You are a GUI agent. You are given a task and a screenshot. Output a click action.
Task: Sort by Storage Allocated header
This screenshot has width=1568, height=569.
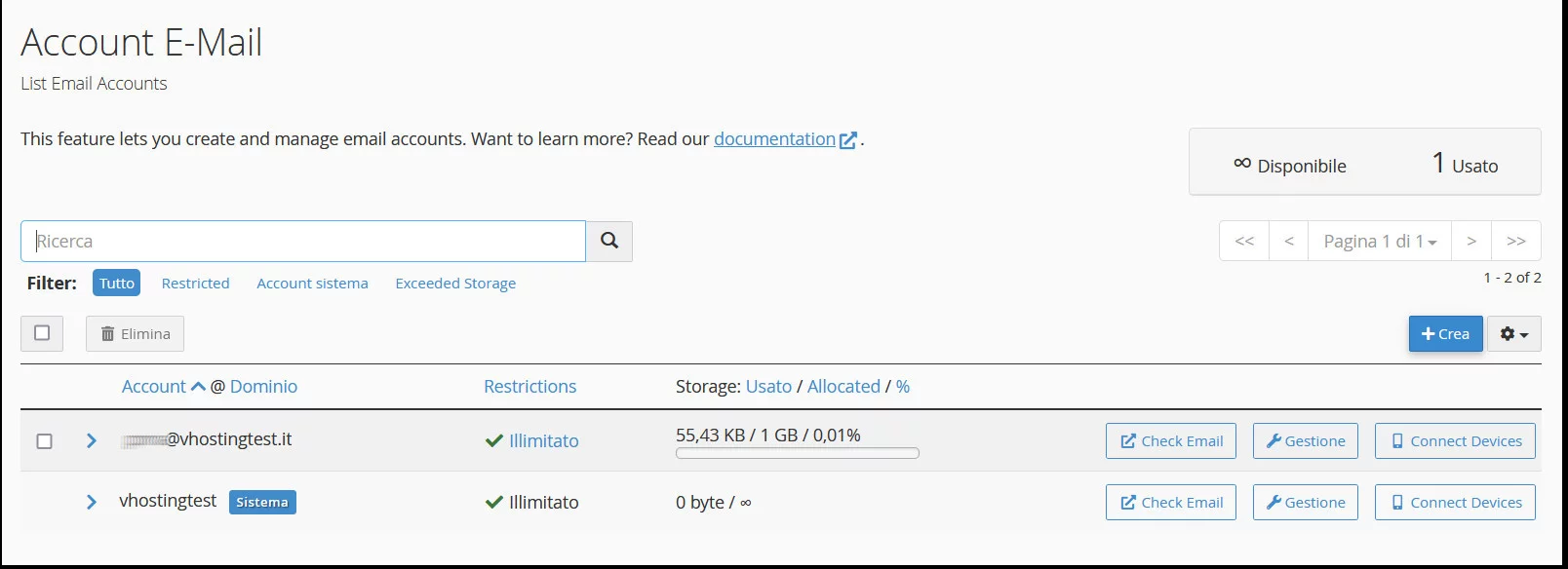pos(843,386)
